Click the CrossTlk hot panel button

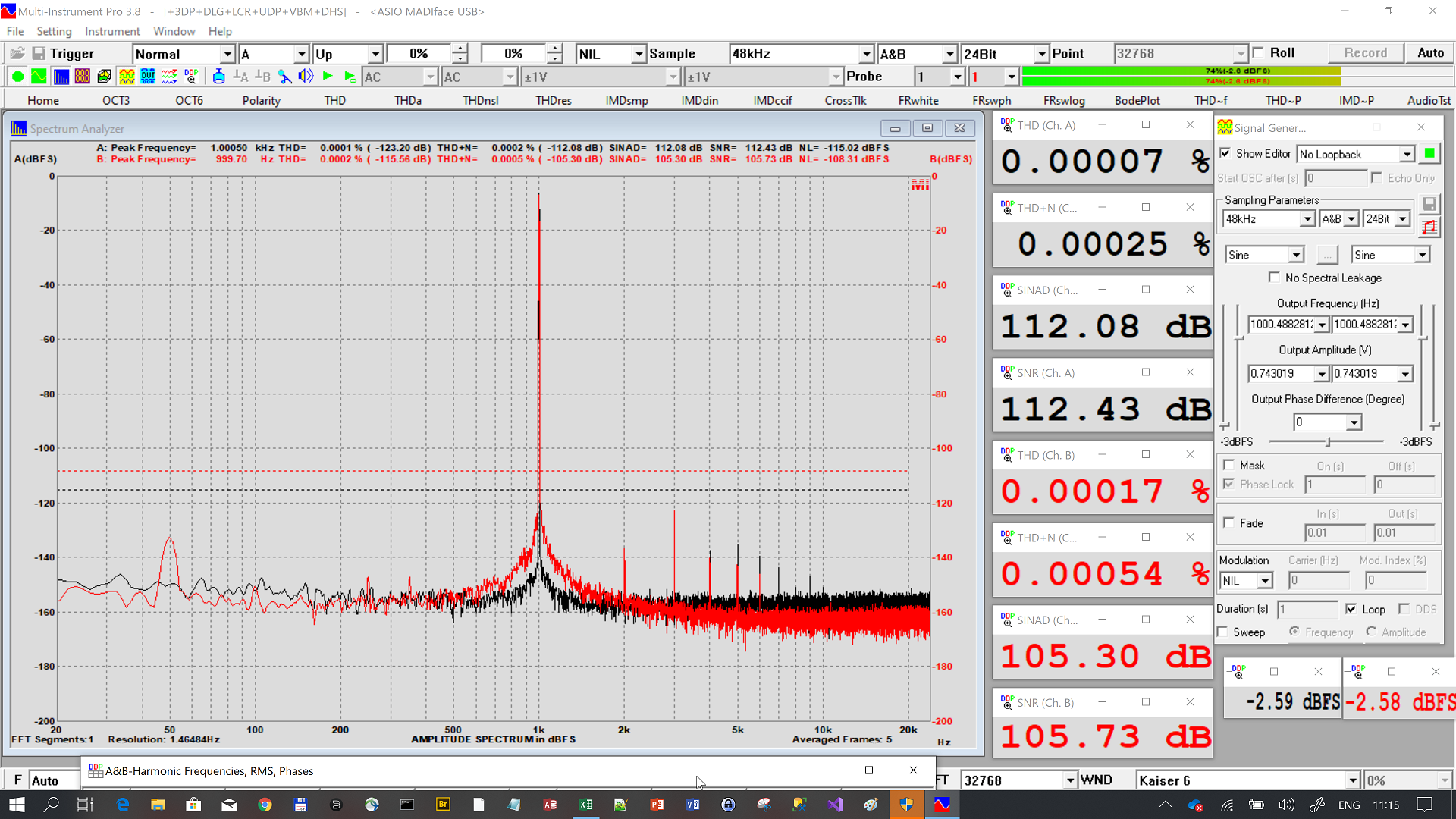click(846, 100)
